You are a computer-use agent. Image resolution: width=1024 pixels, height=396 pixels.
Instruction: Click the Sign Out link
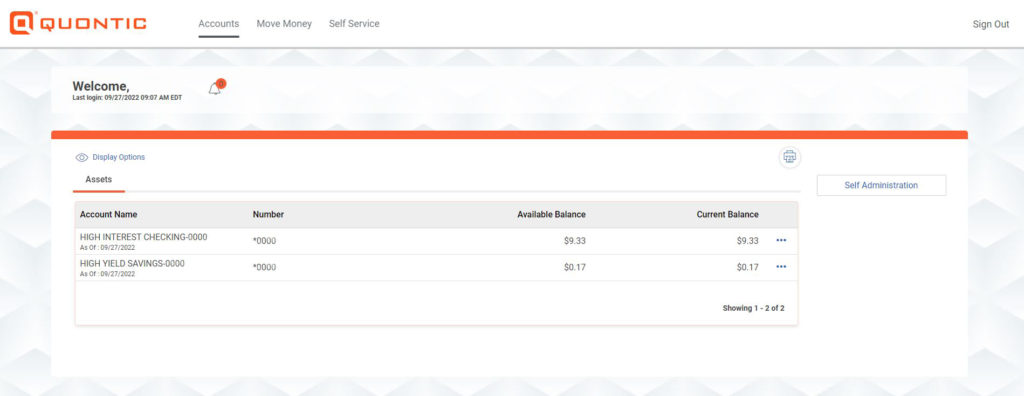(x=991, y=24)
